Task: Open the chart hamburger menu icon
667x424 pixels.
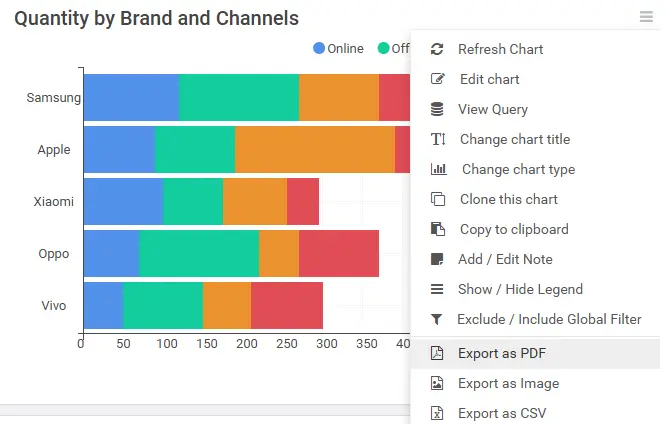Action: coord(646,17)
